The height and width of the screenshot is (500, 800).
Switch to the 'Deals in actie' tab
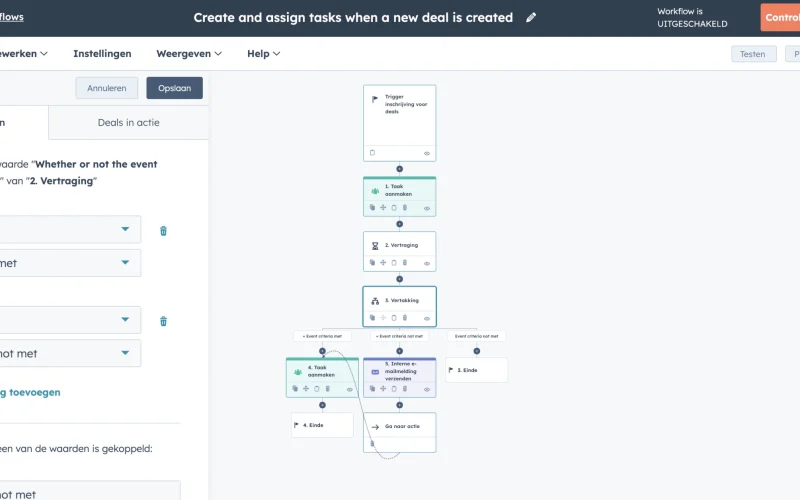129,122
